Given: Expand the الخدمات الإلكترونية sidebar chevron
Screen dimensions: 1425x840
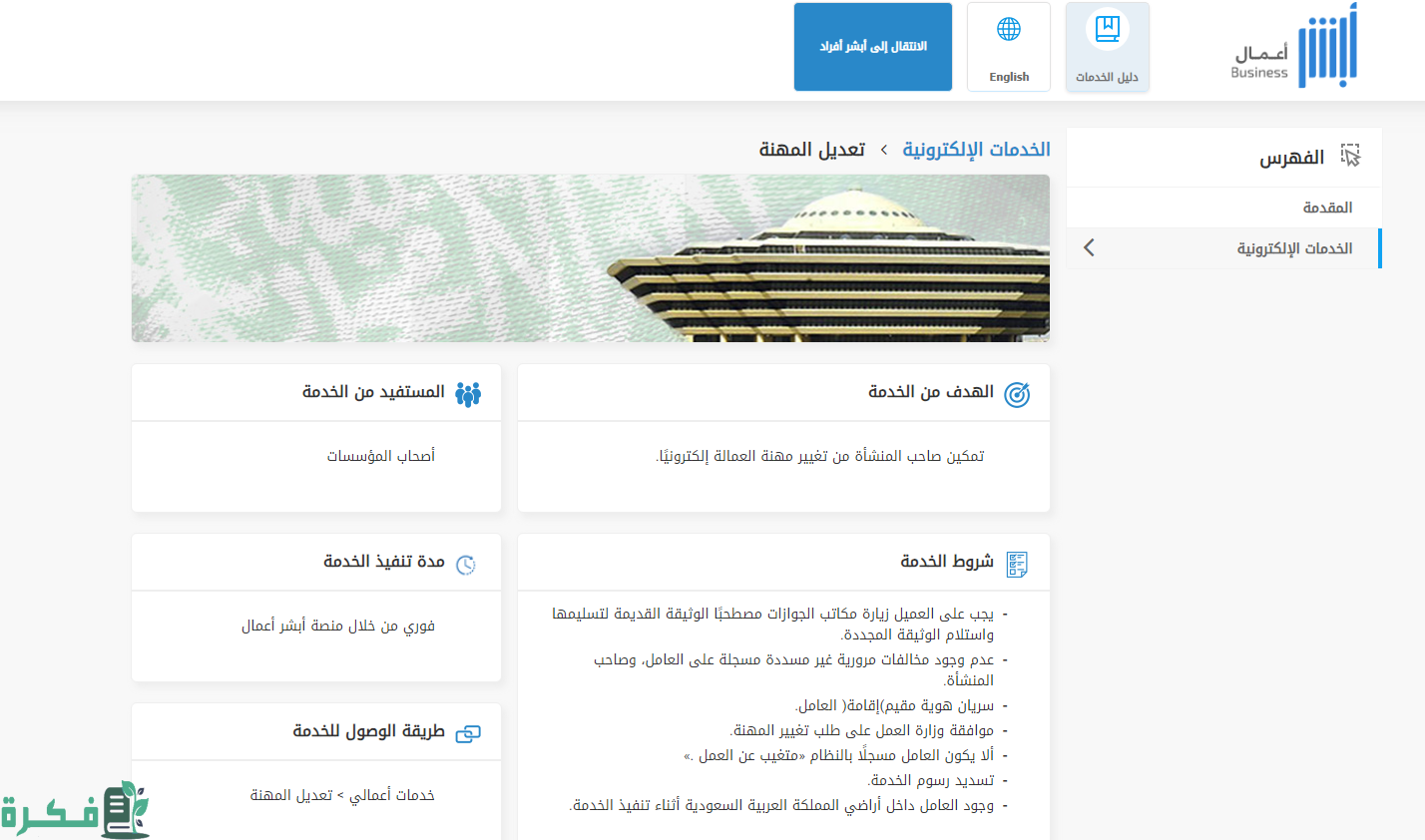Looking at the screenshot, I should [x=1089, y=248].
